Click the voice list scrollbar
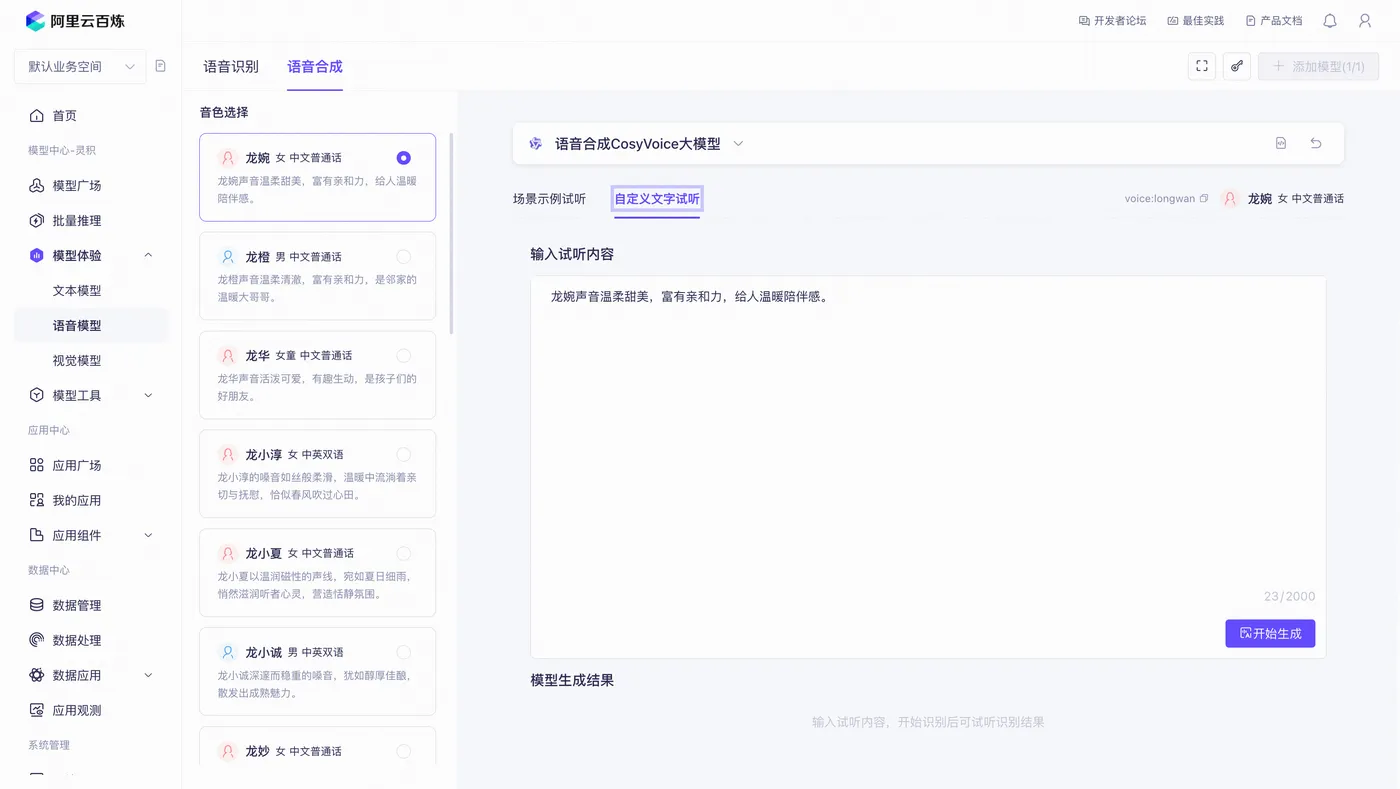Image resolution: width=1400 pixels, height=789 pixels. 451,233
